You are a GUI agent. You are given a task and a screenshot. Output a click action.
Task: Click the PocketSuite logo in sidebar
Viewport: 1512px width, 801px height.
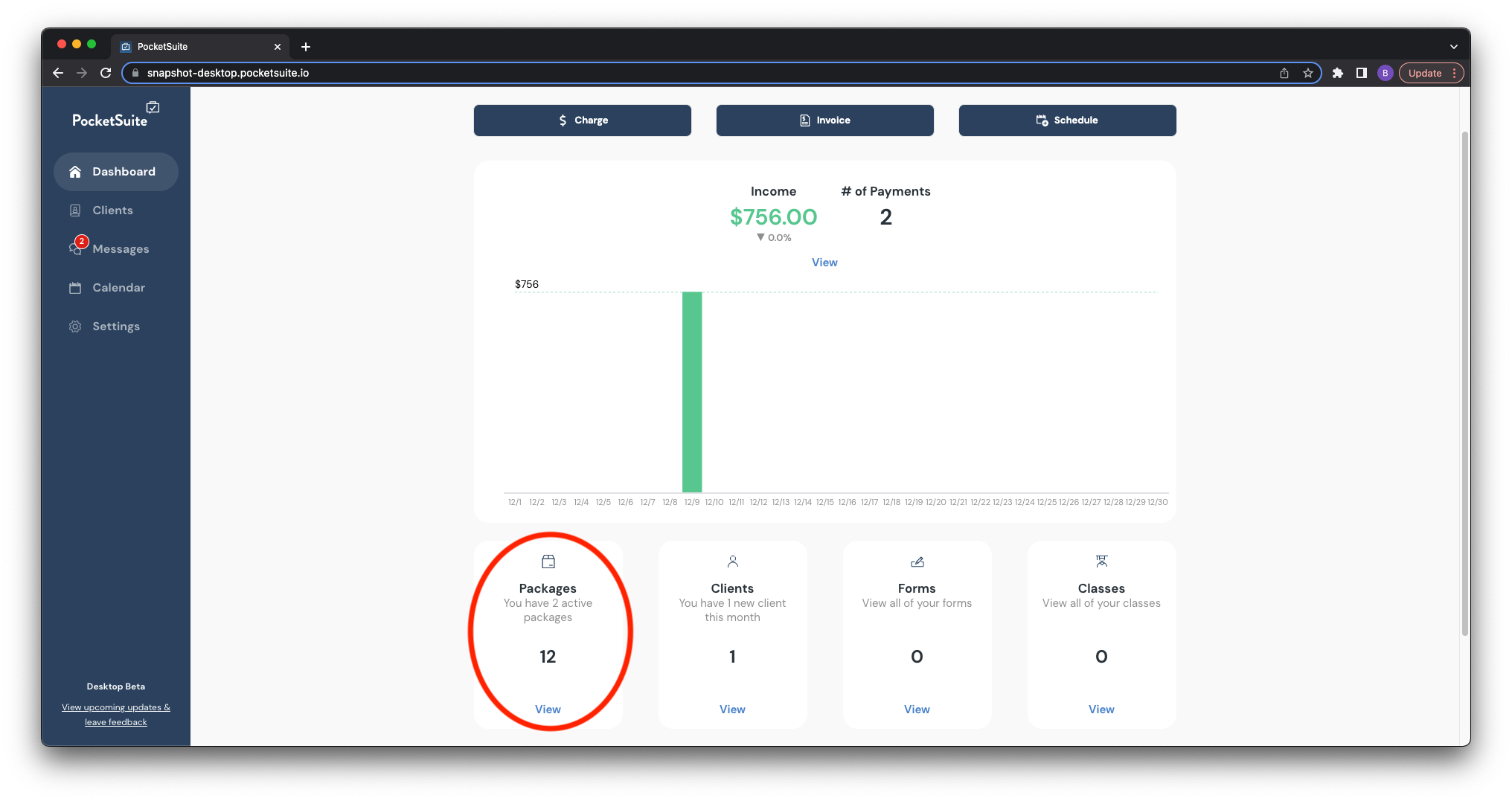pyautogui.click(x=115, y=116)
